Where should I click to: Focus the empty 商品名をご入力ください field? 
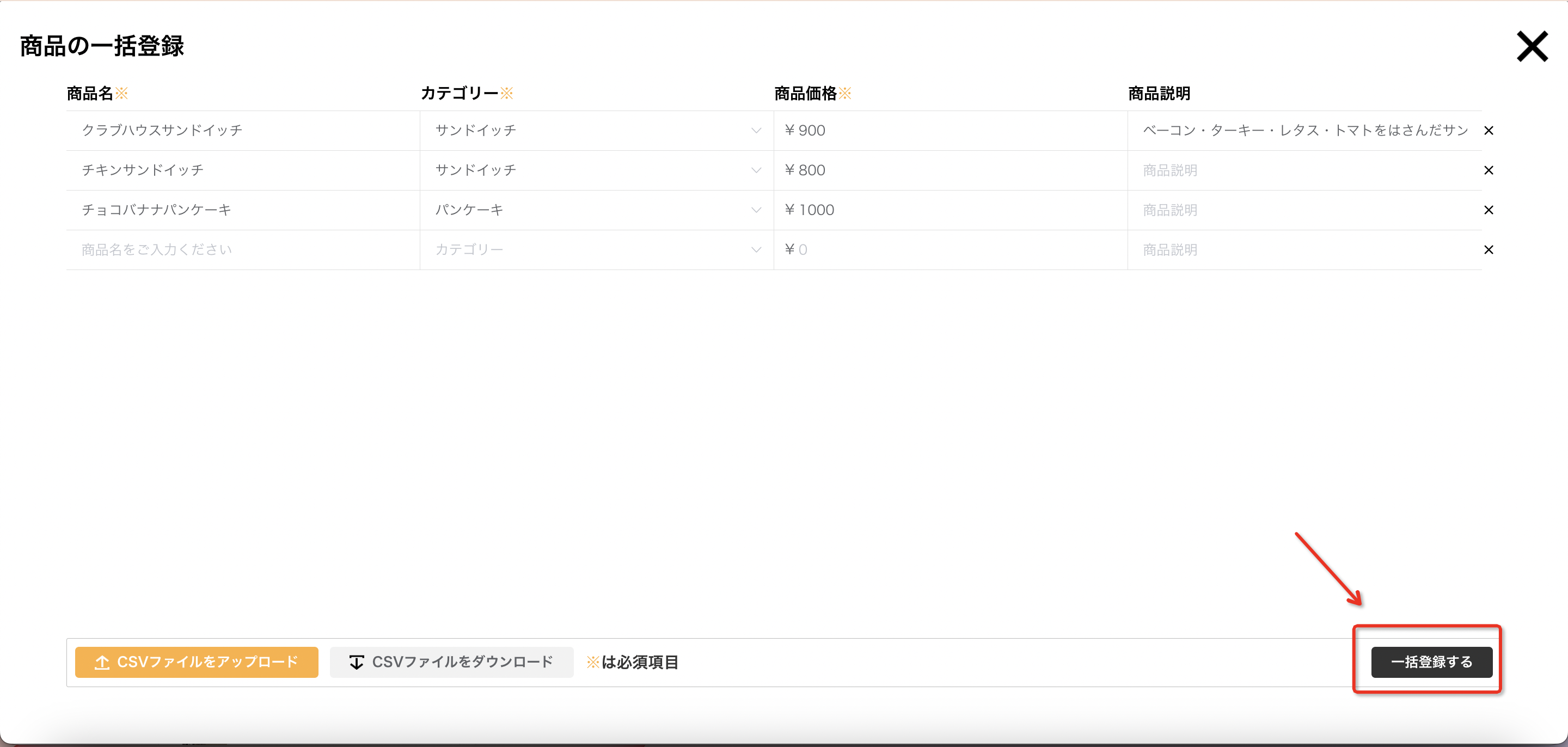click(x=243, y=249)
